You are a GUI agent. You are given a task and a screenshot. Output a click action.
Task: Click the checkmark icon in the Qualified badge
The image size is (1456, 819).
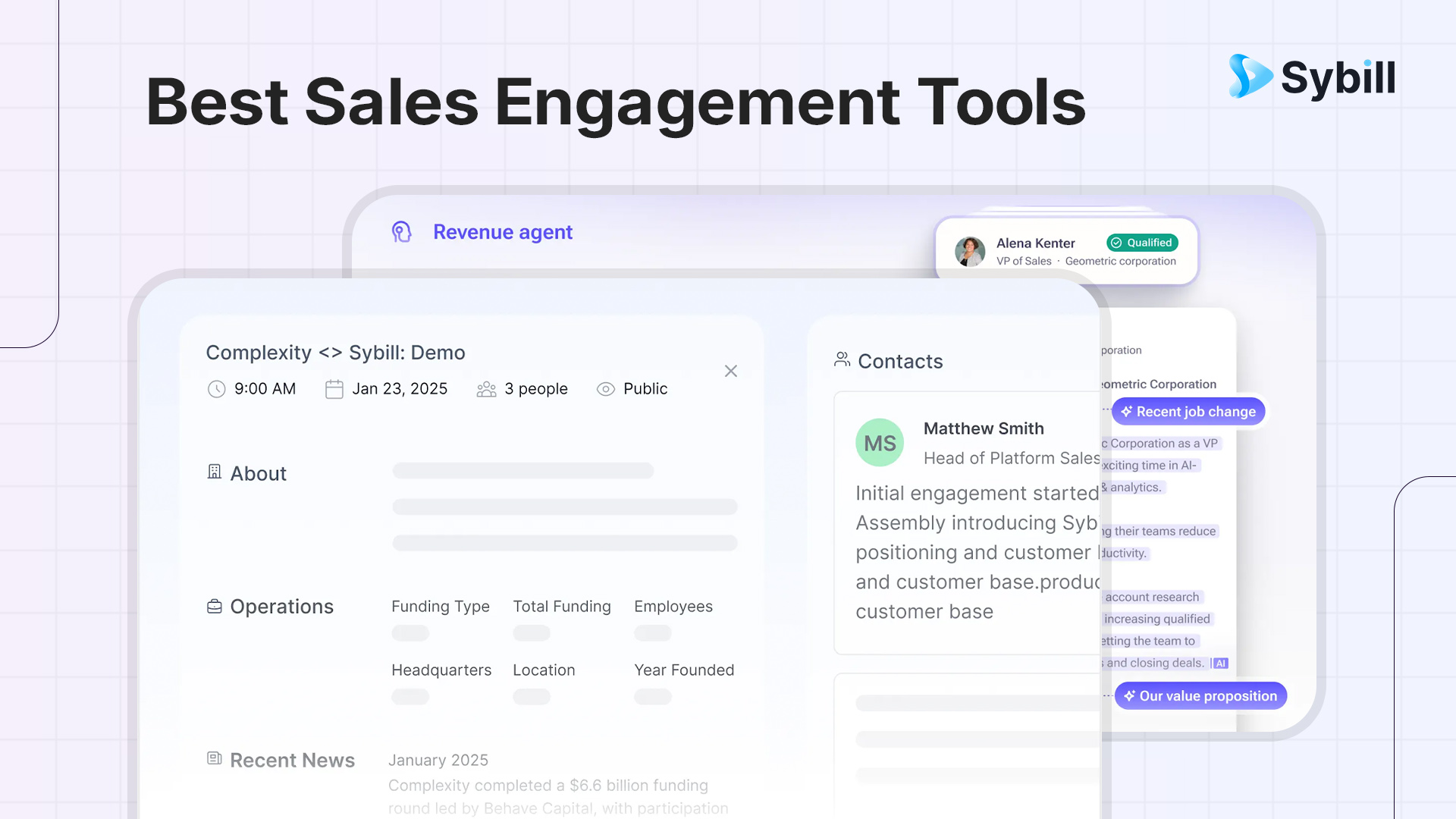click(x=1116, y=243)
